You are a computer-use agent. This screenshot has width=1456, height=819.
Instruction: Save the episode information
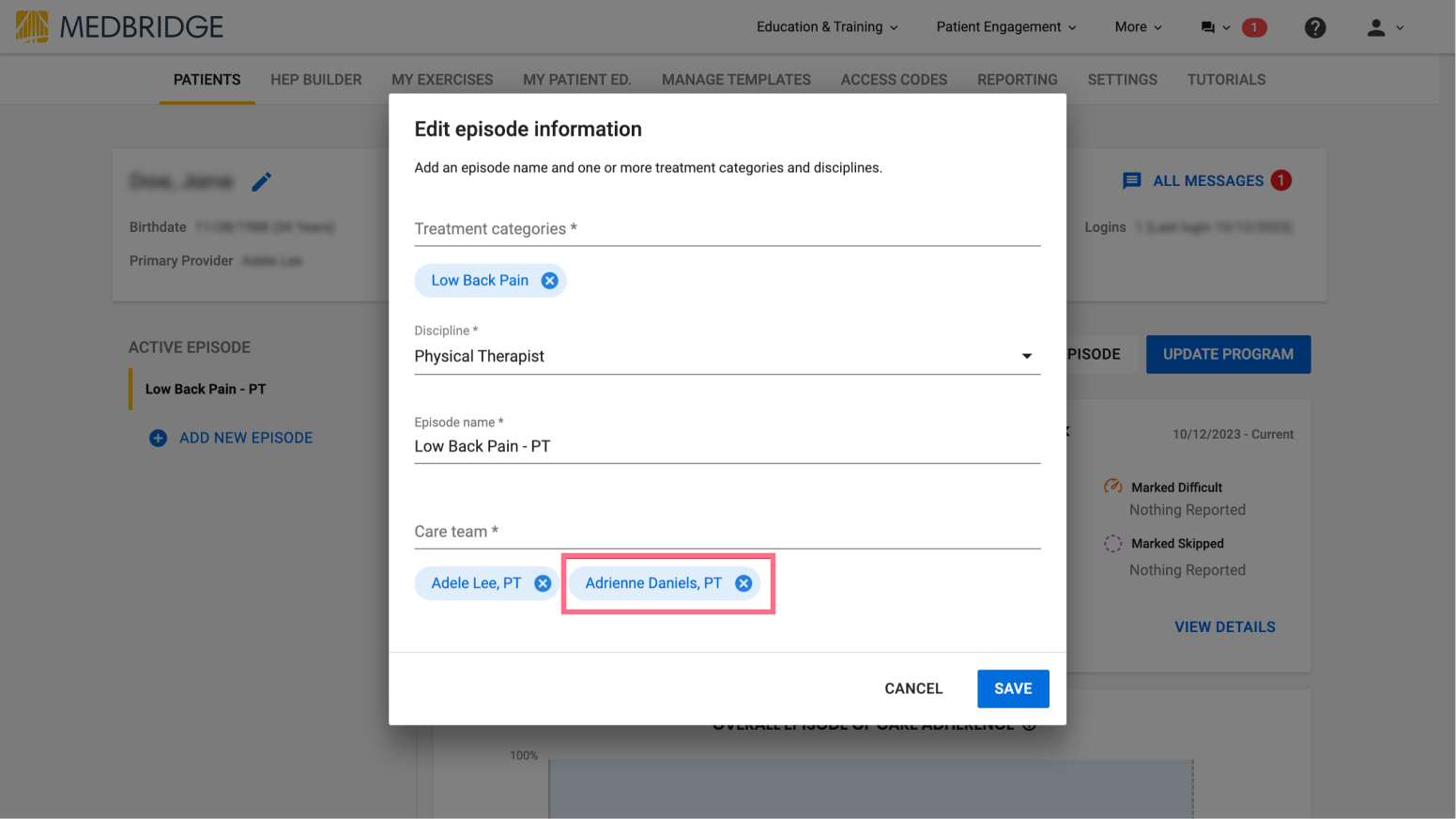click(1013, 688)
